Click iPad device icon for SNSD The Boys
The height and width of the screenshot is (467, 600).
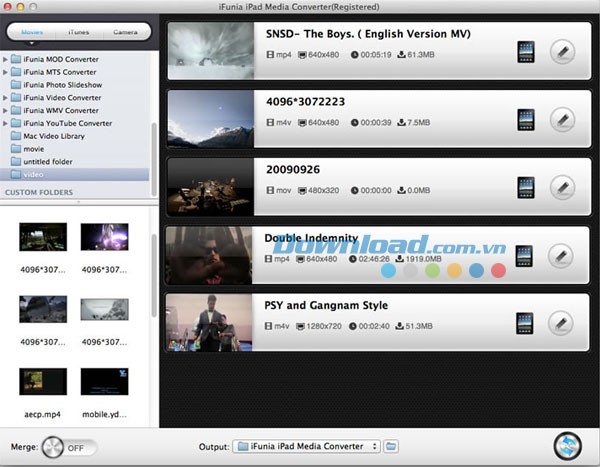pyautogui.click(x=526, y=52)
